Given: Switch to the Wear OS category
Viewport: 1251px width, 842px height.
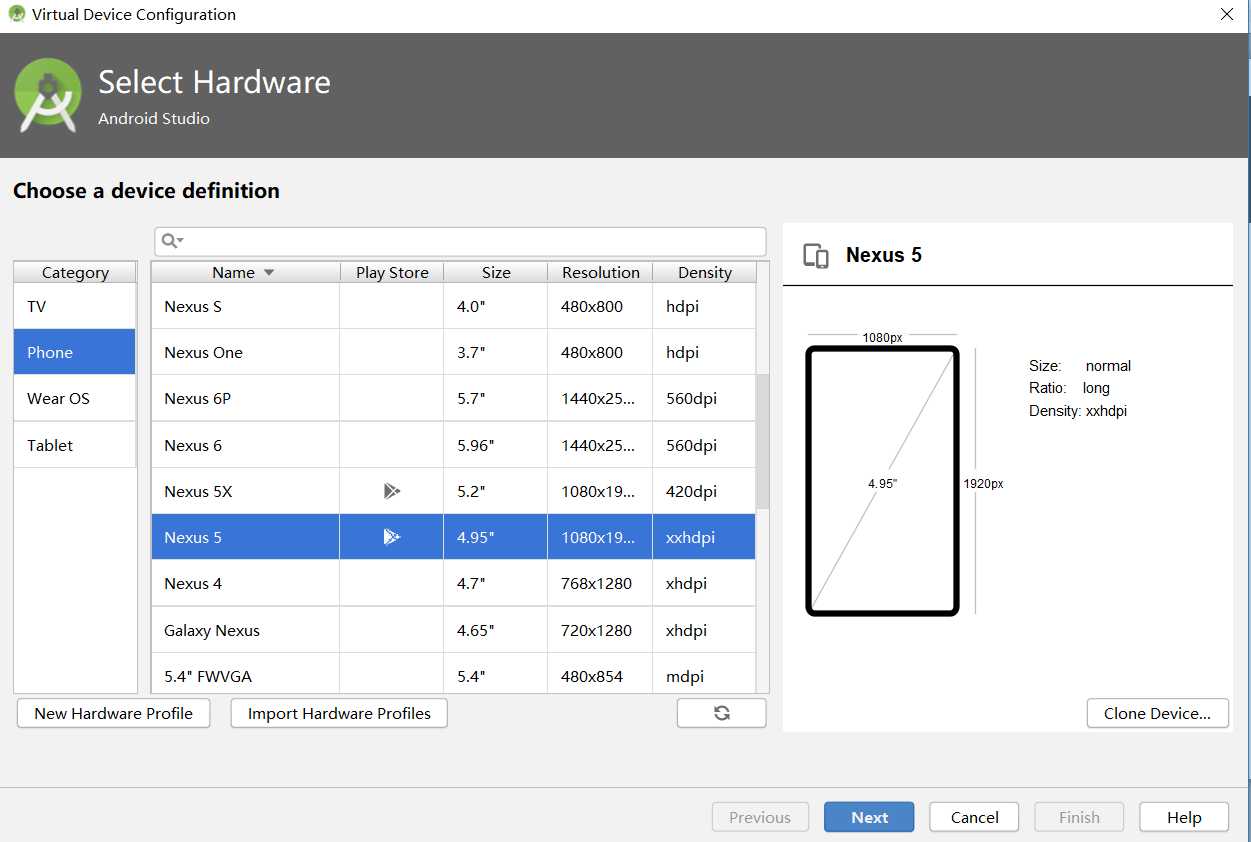Looking at the screenshot, I should (x=75, y=398).
